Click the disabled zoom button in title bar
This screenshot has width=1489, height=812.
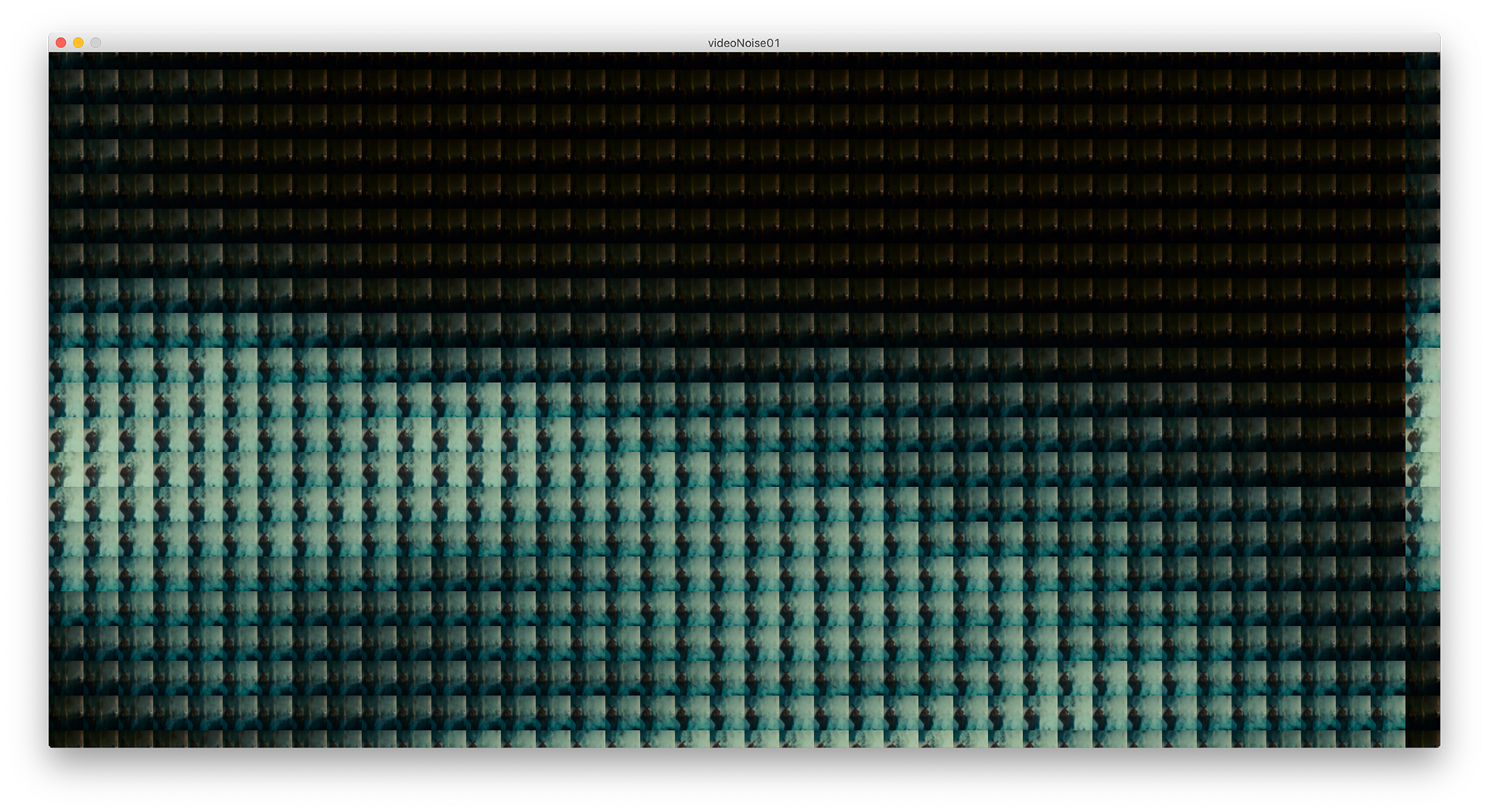point(95,43)
